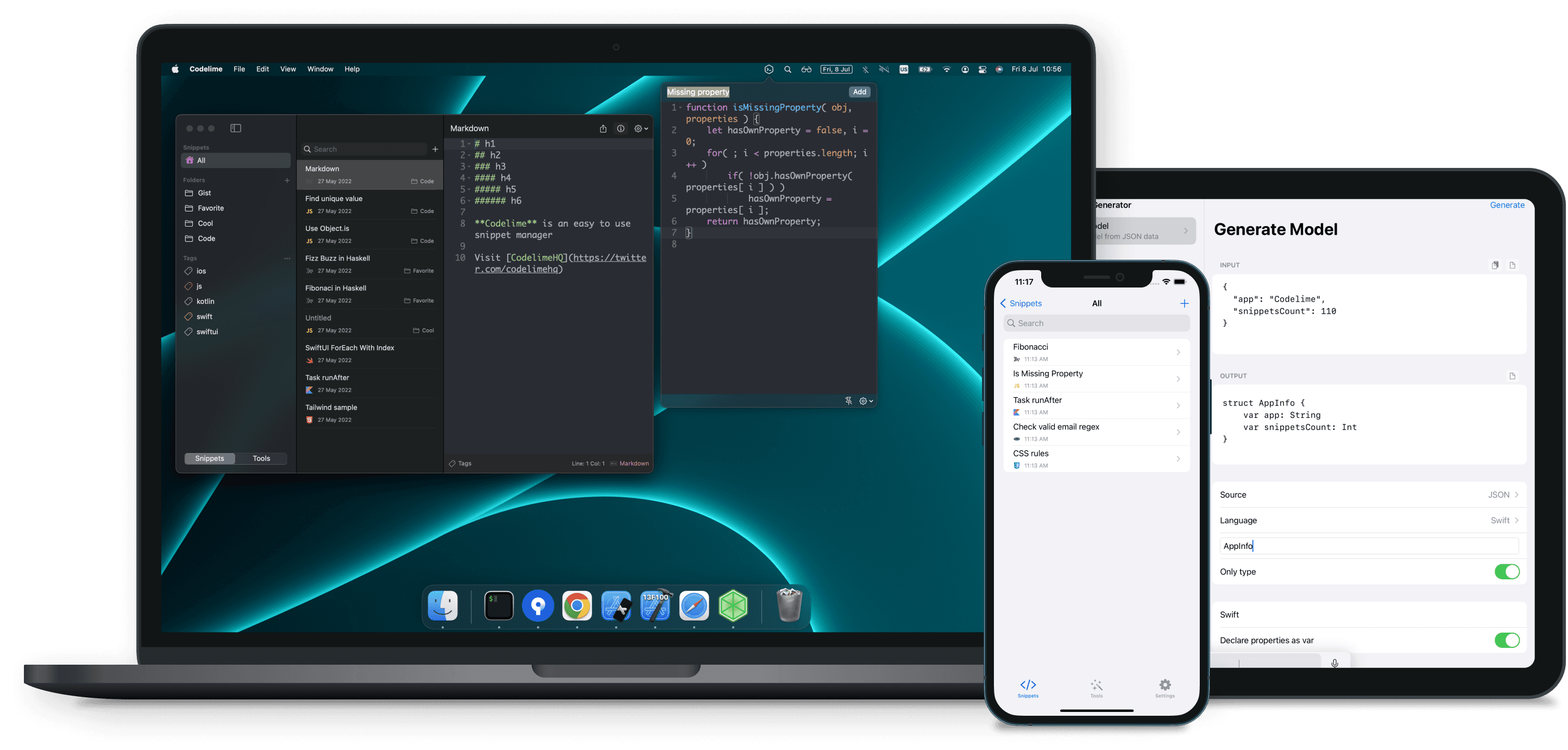Open the Fibonacci snippet on iPhone
Image resolution: width=1568 pixels, height=750 pixels.
tap(1096, 352)
